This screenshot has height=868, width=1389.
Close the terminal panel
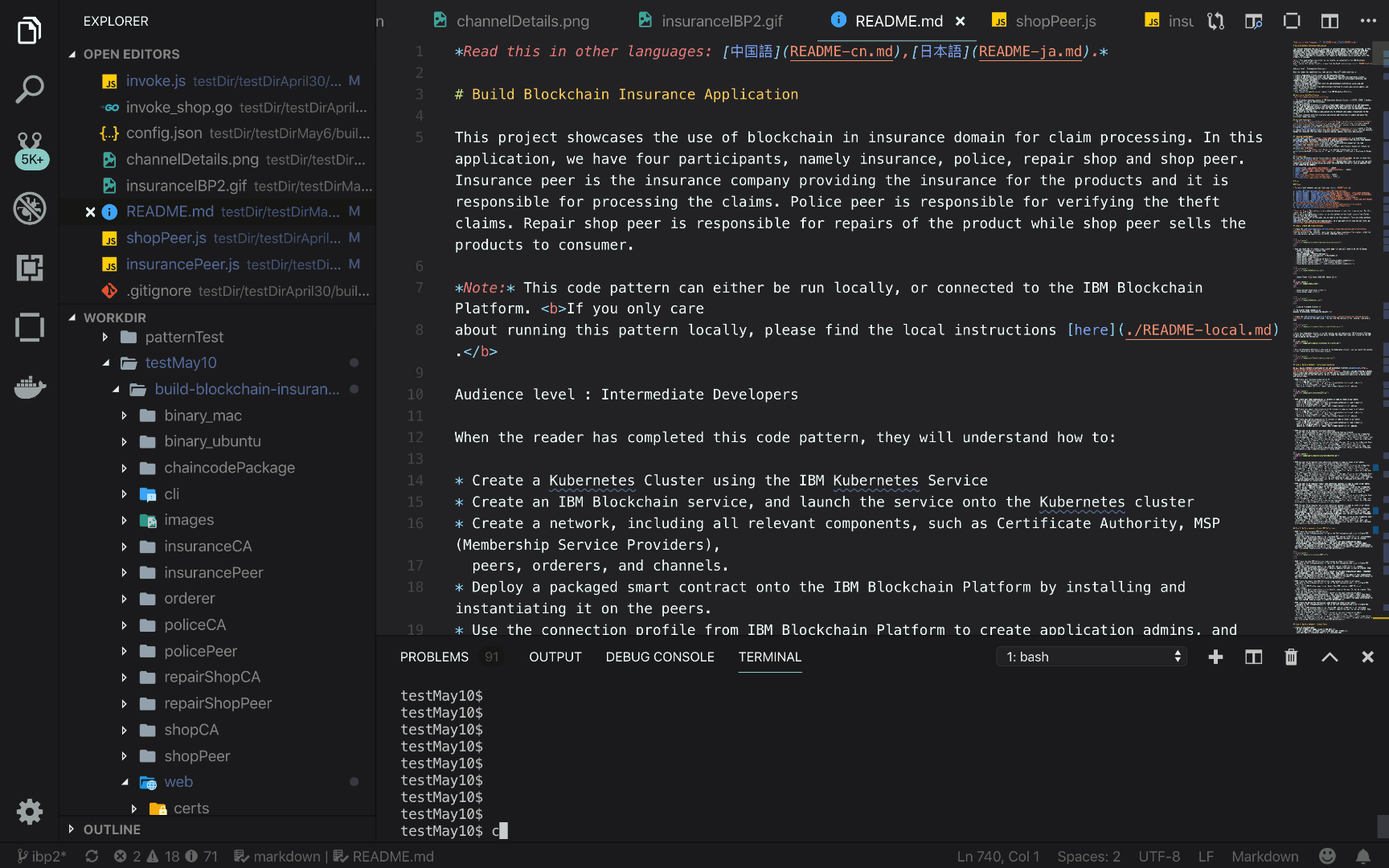click(1367, 657)
